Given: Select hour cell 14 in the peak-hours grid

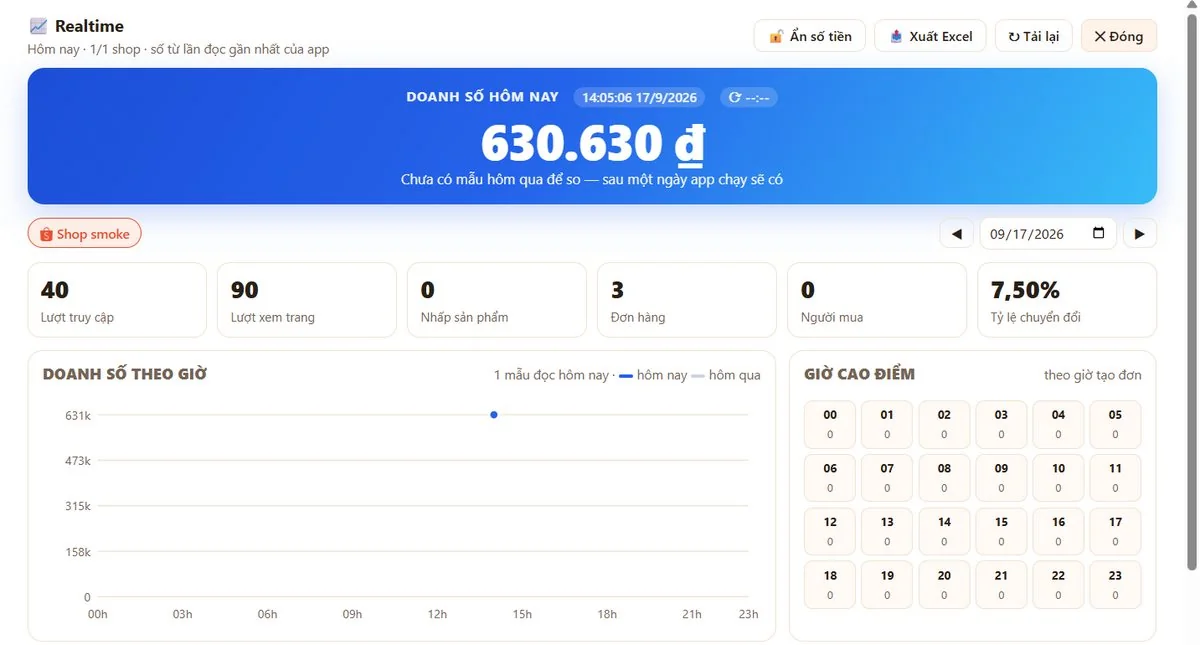Looking at the screenshot, I should (x=944, y=531).
